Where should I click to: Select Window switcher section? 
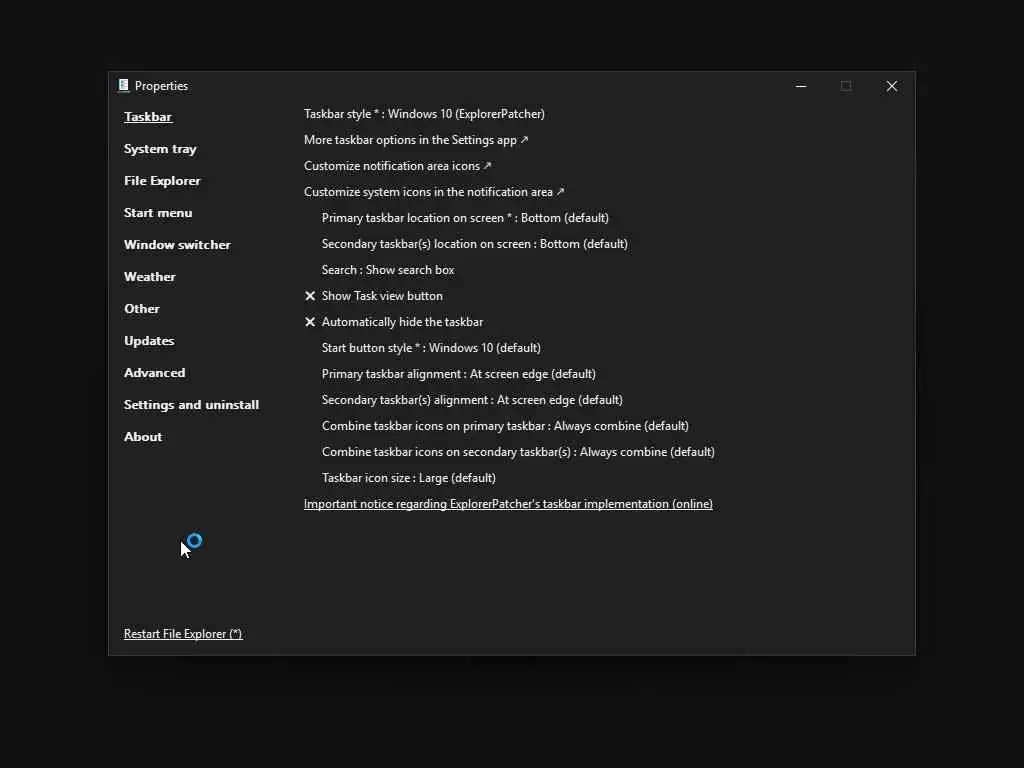click(177, 245)
